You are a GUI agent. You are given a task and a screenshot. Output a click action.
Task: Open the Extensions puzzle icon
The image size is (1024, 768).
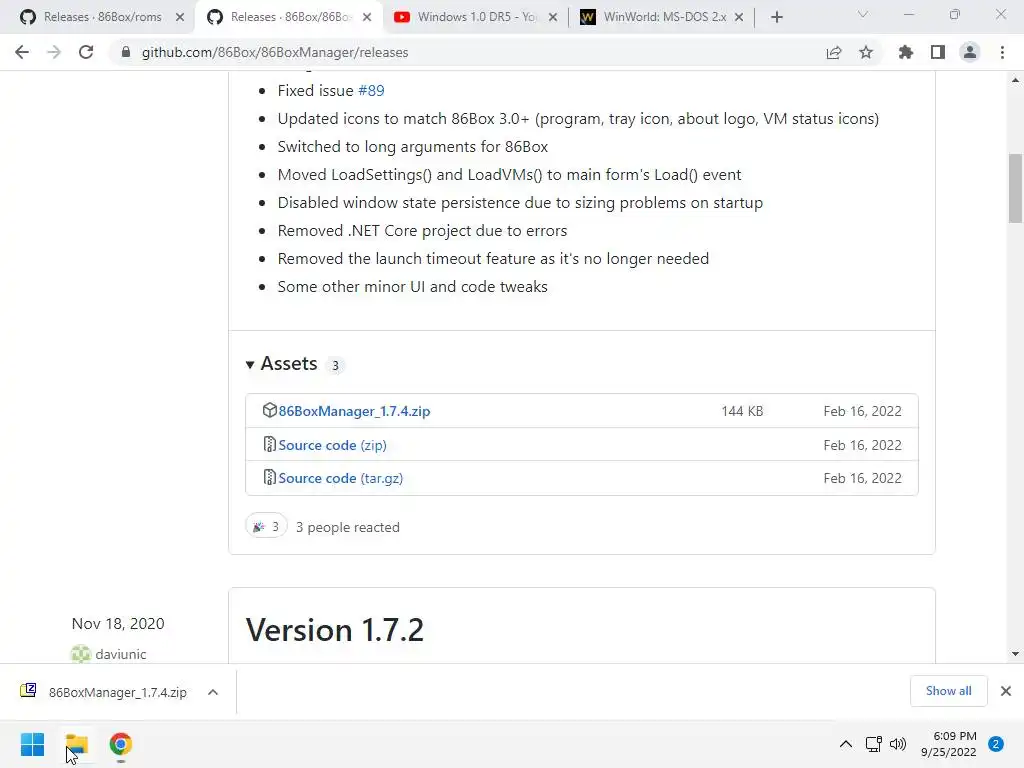(x=905, y=52)
